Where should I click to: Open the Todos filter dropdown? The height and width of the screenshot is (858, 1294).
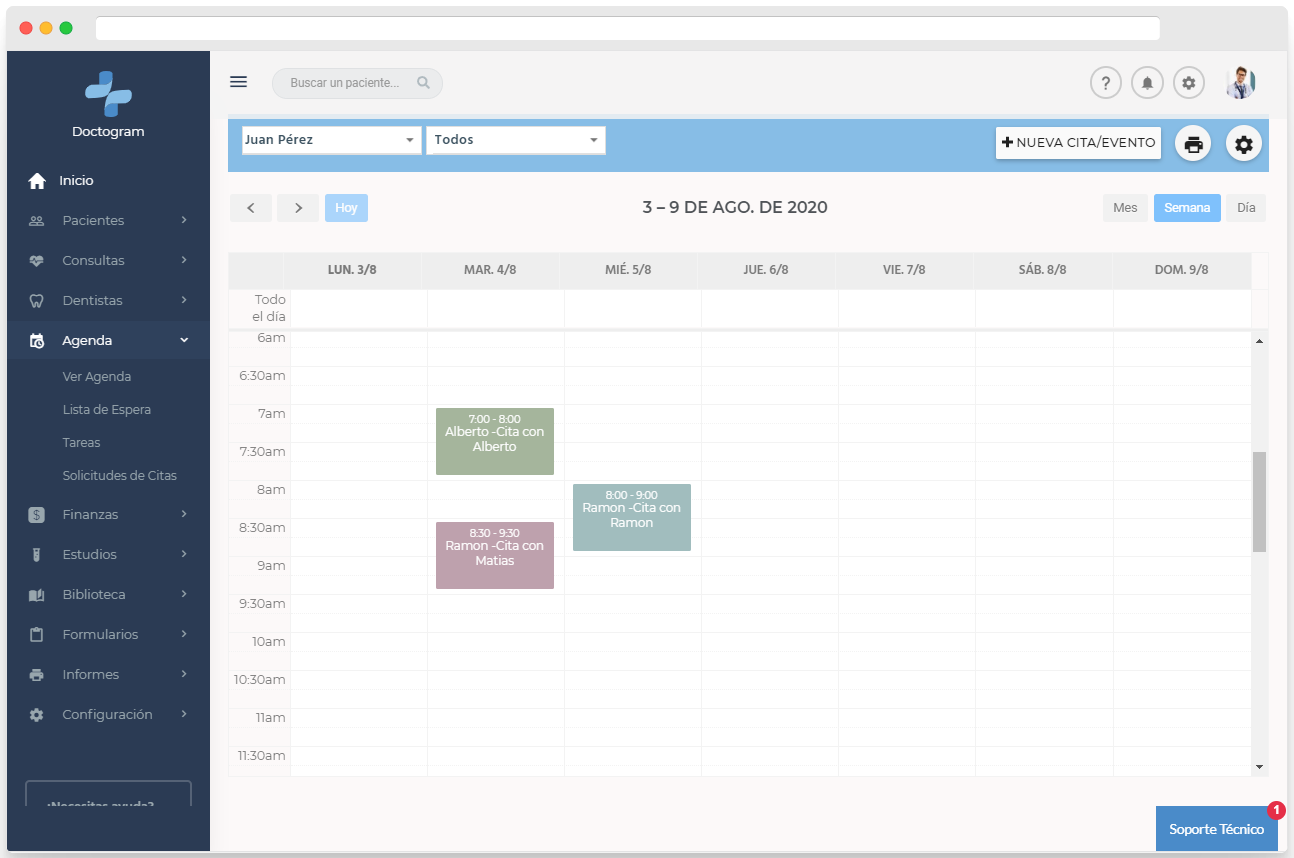(515, 140)
